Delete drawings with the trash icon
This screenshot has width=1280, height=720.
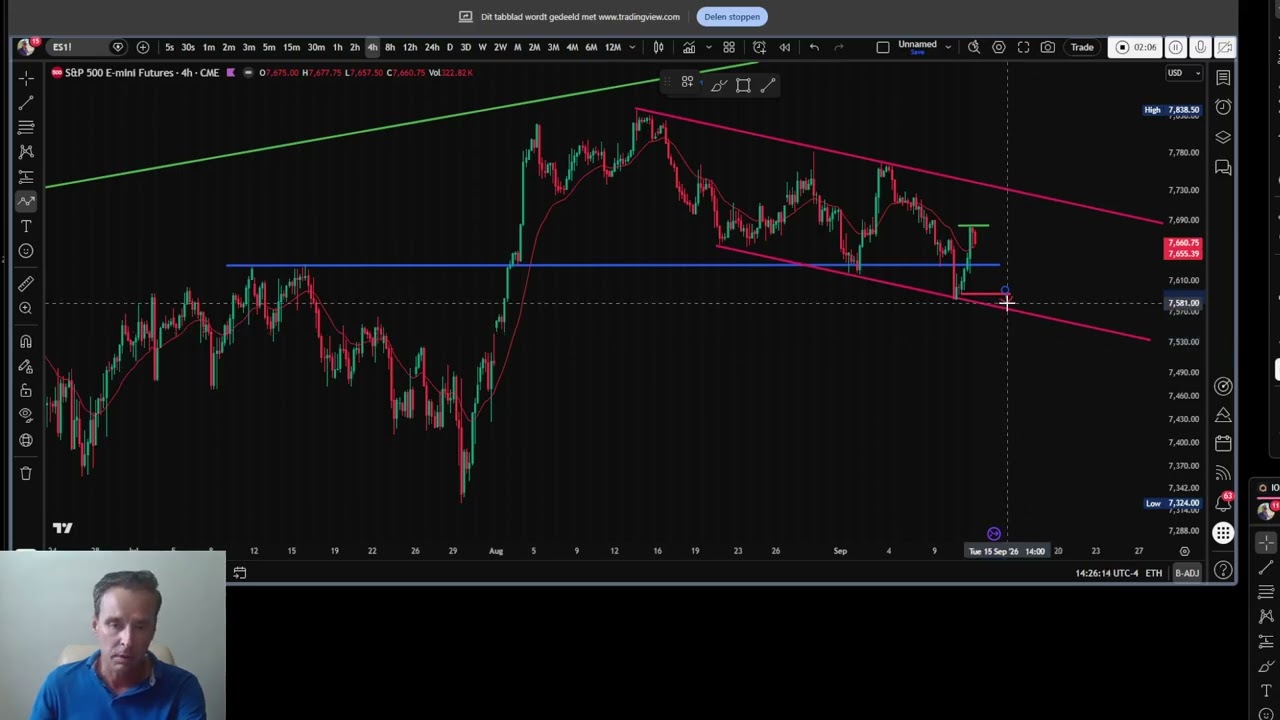[26, 473]
